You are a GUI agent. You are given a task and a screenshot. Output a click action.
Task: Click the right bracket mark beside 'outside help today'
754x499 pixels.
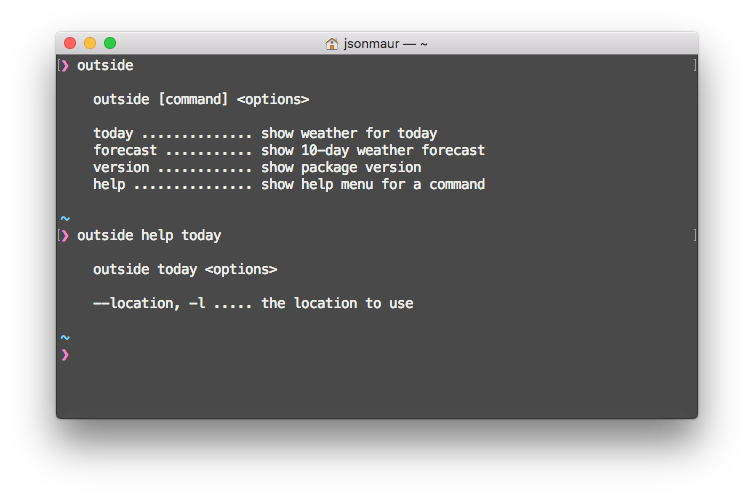pyautogui.click(x=694, y=235)
